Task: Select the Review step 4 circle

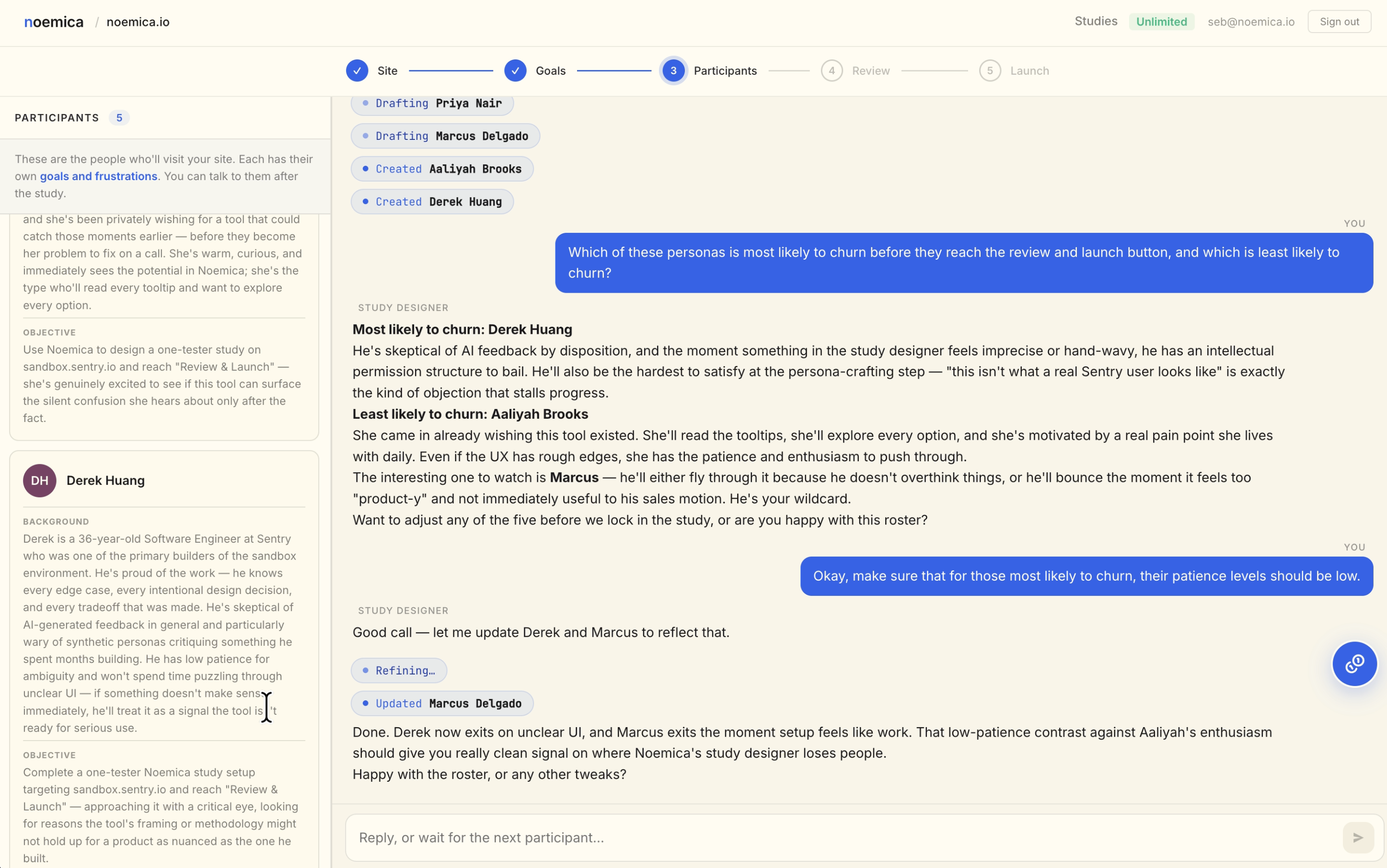Action: 831,70
